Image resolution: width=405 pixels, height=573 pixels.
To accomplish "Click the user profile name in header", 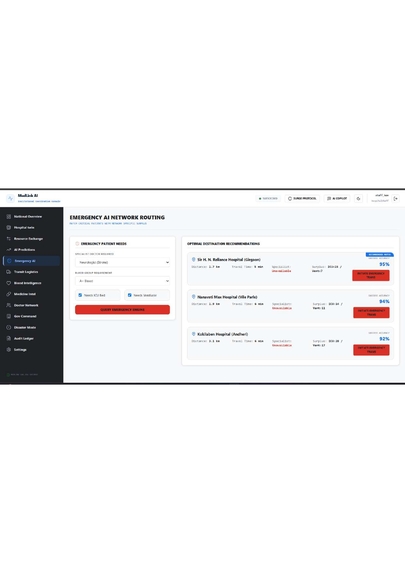I will (x=382, y=196).
